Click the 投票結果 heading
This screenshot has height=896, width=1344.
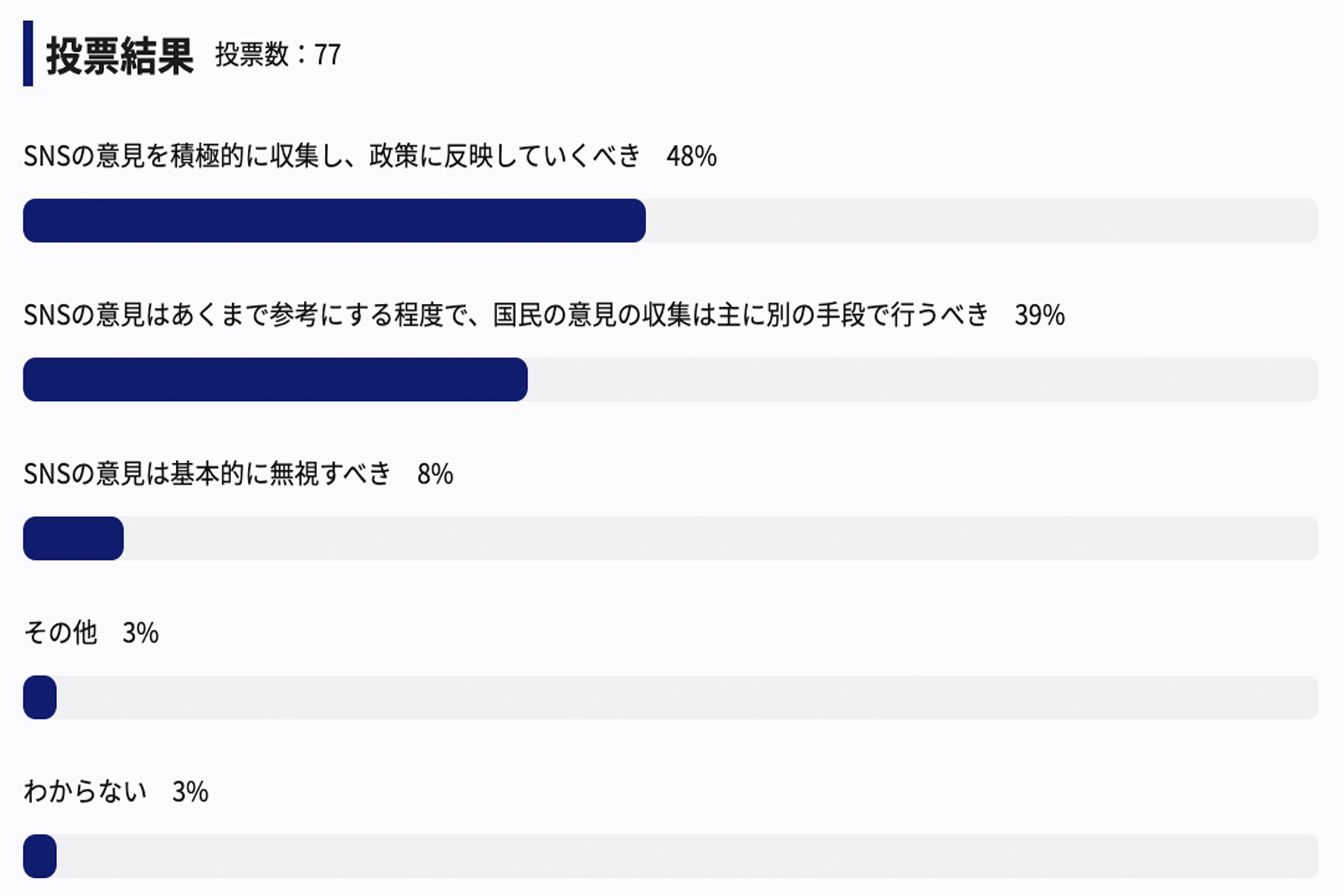(120, 56)
